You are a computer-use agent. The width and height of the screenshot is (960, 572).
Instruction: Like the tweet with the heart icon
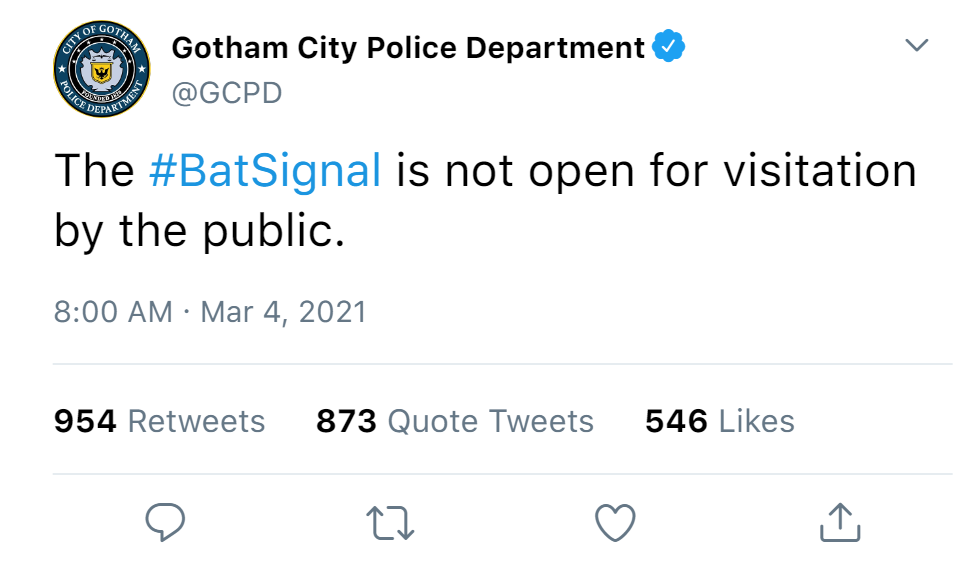pyautogui.click(x=615, y=522)
